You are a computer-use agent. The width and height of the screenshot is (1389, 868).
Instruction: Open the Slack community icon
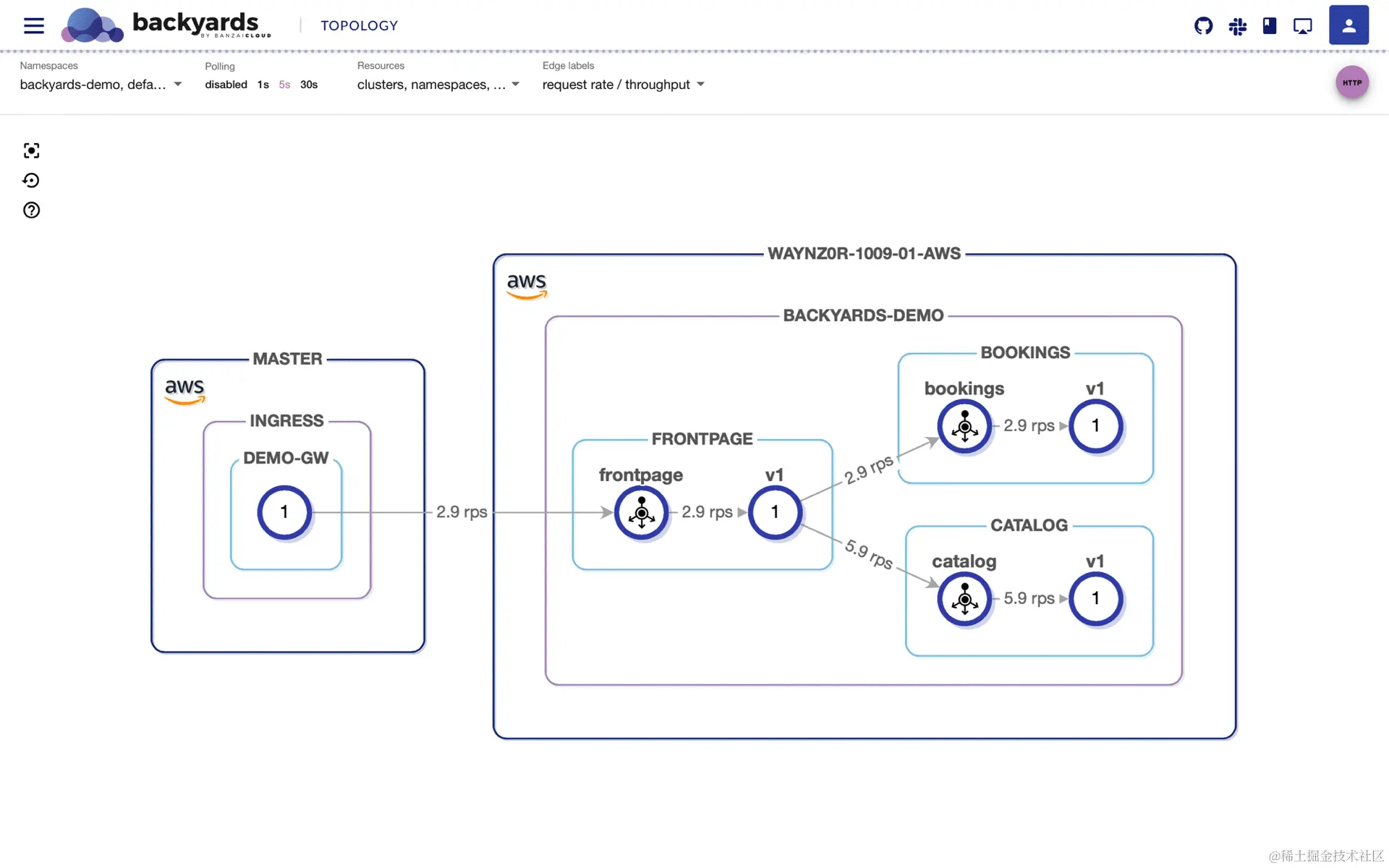tap(1237, 27)
